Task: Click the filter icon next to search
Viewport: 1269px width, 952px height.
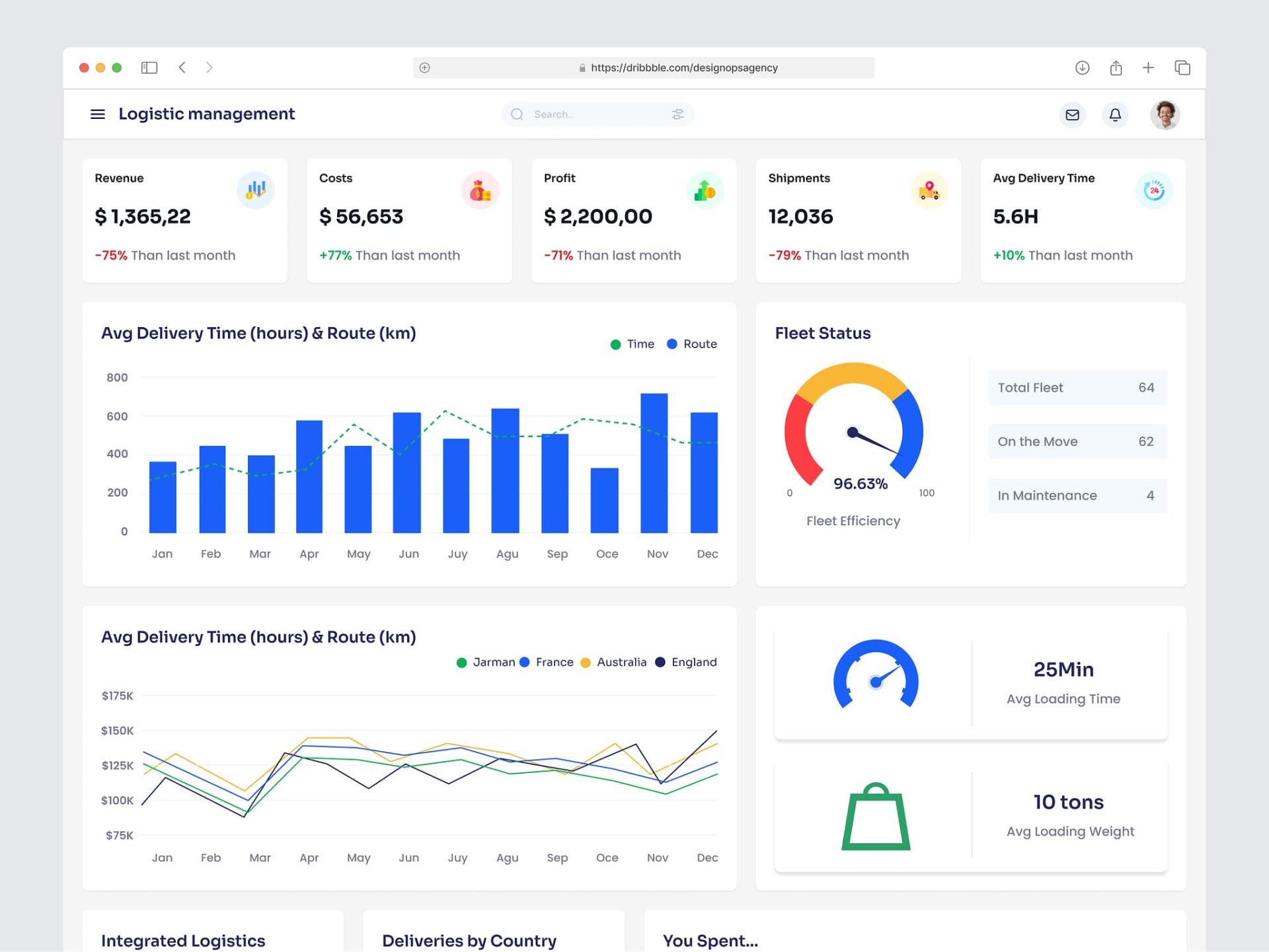Action: (678, 114)
